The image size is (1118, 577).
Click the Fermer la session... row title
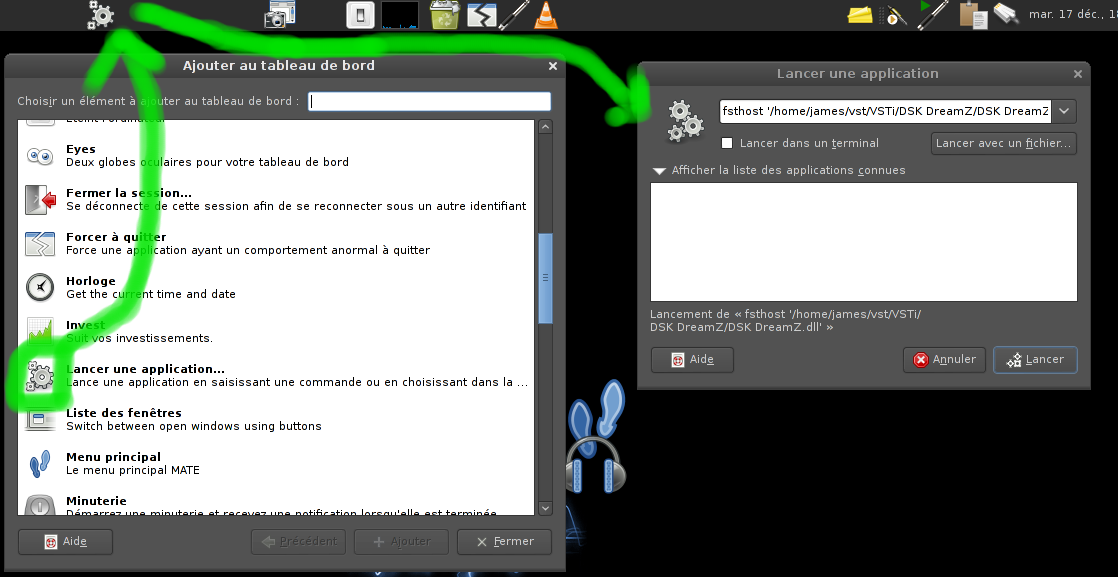point(128,193)
